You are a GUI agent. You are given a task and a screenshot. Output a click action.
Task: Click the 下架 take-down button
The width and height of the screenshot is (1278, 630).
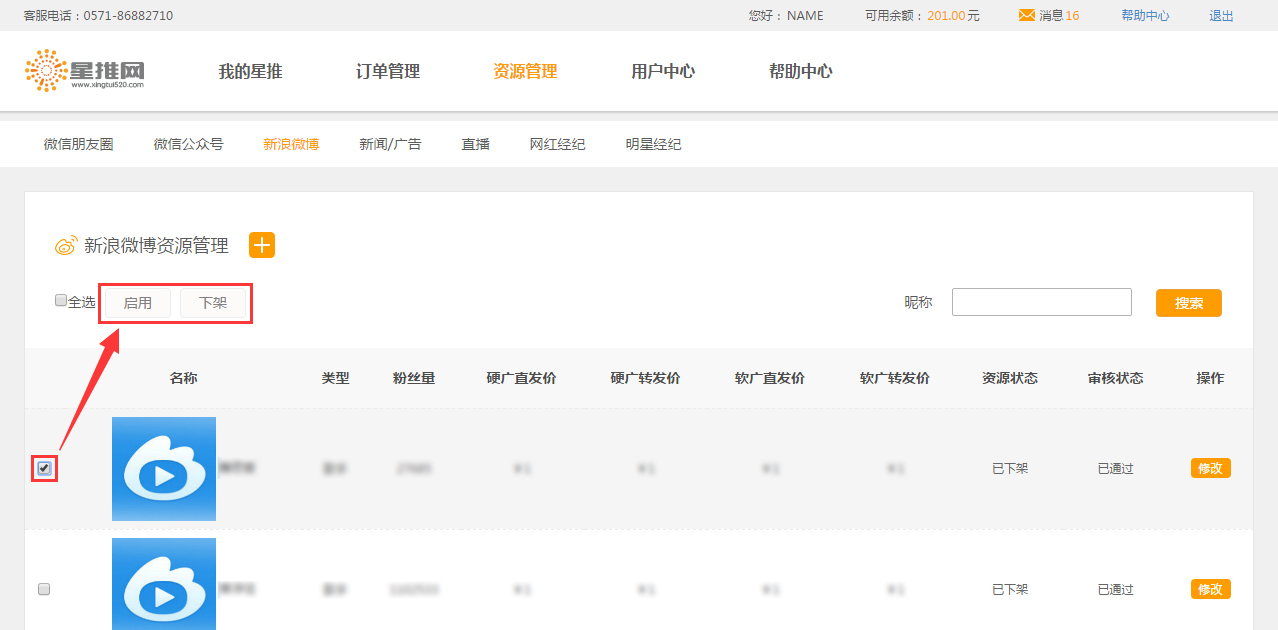tap(213, 303)
